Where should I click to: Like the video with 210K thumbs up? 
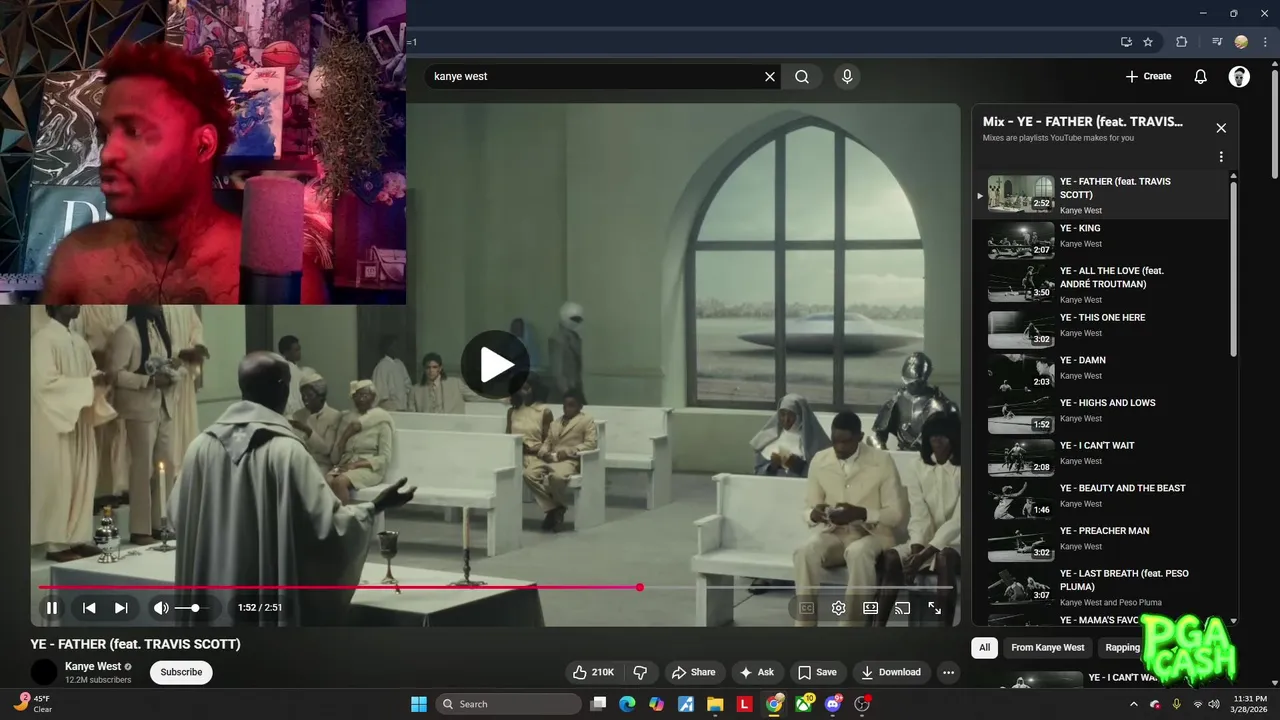pos(594,672)
